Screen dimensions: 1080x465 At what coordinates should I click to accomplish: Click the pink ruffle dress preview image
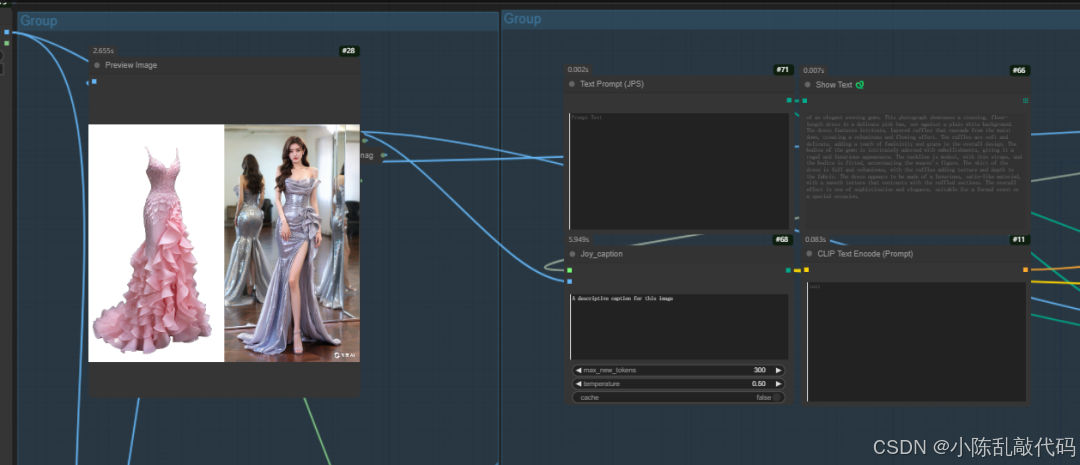pyautogui.click(x=156, y=242)
